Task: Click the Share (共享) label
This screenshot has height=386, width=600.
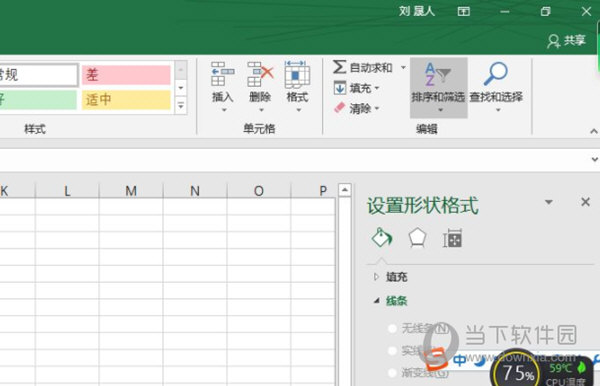Action: pos(574,40)
